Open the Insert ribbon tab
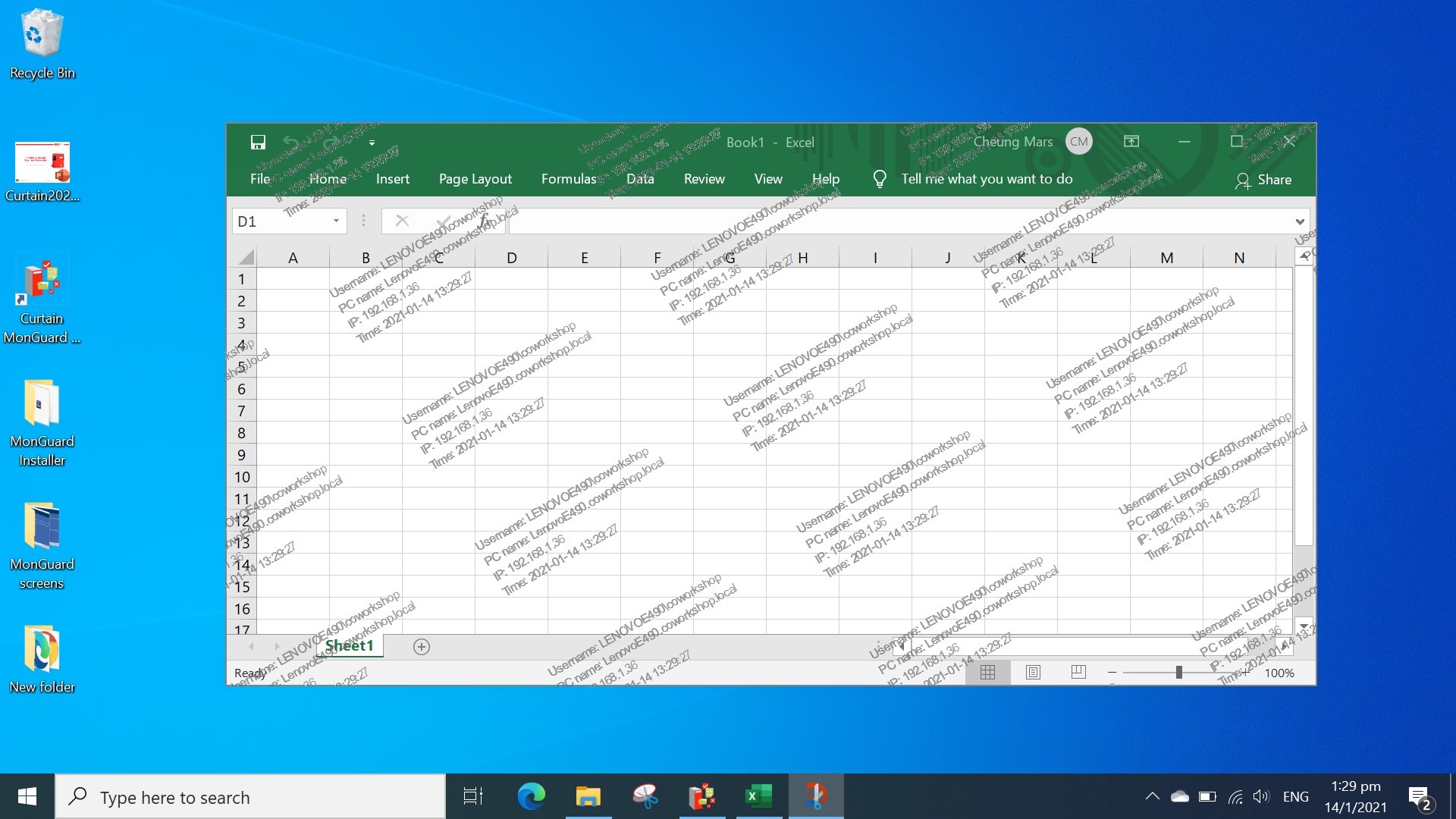Screen dimensions: 1456x819 [393, 179]
